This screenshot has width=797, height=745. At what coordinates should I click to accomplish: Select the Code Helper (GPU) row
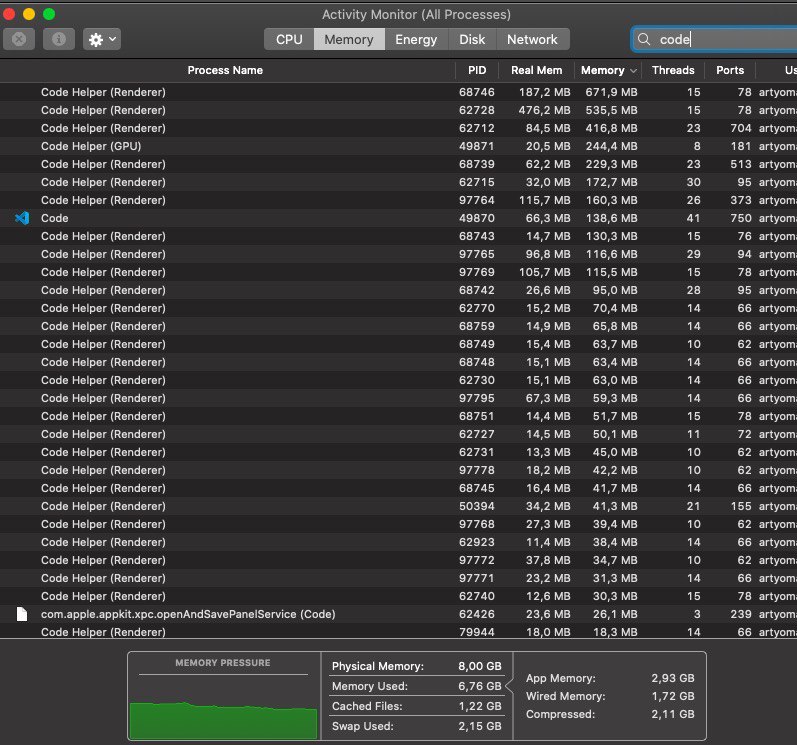pos(398,146)
